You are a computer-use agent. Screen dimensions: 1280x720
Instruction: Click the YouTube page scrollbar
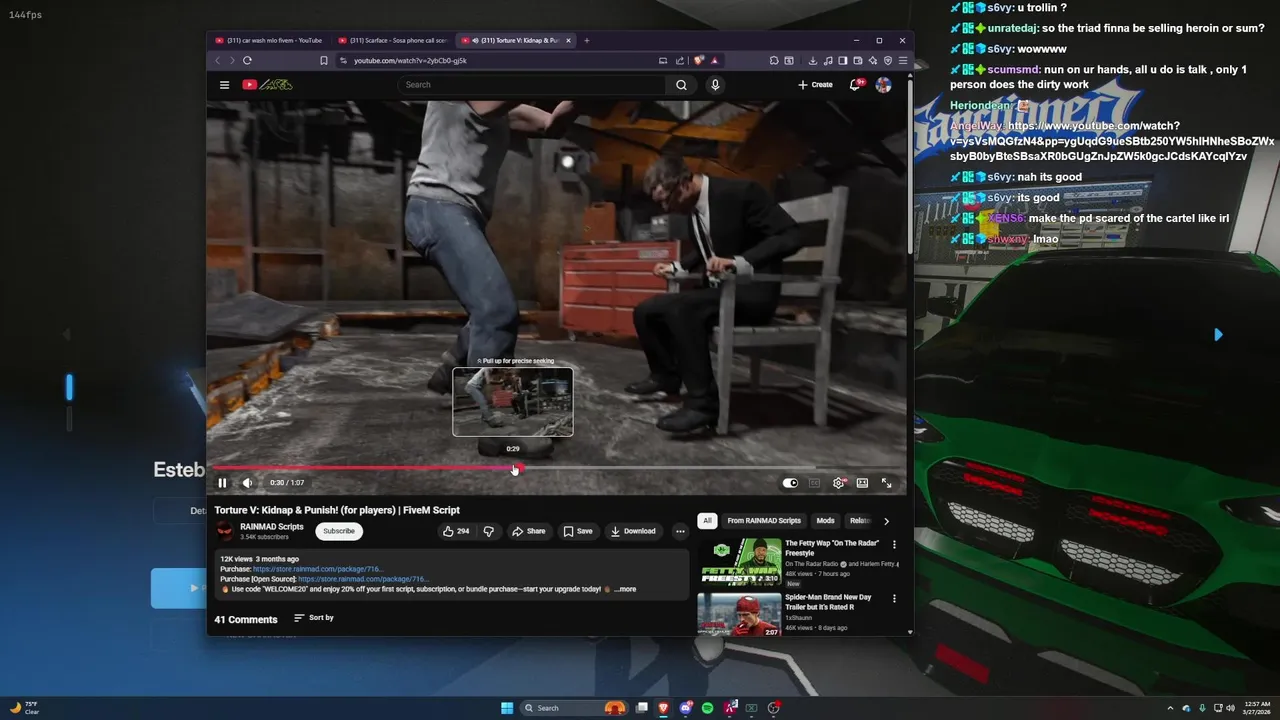coord(909,165)
